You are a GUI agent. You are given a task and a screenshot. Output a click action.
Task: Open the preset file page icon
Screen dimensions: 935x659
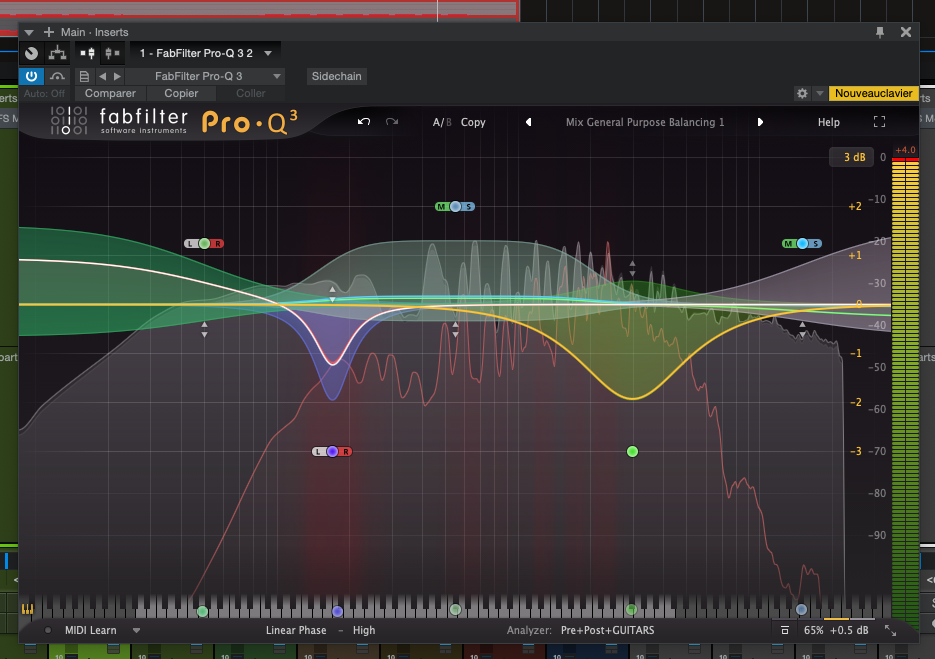point(84,76)
